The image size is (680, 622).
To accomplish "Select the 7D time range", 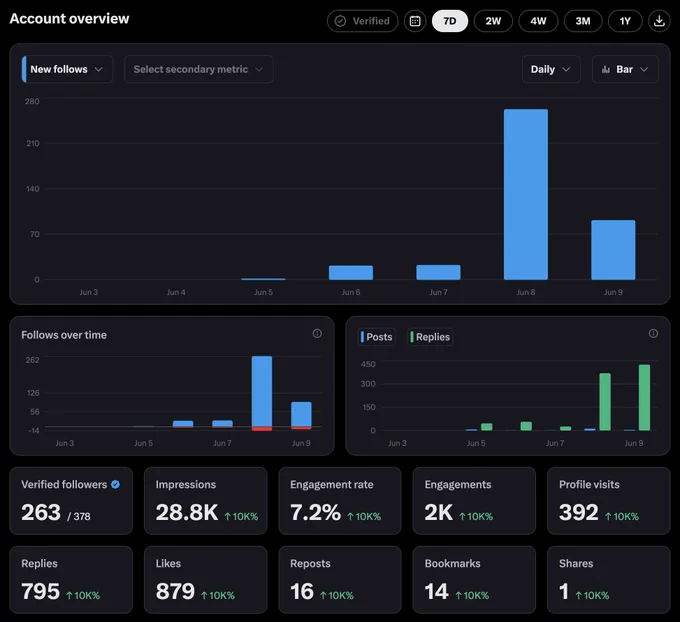I will [x=450, y=21].
